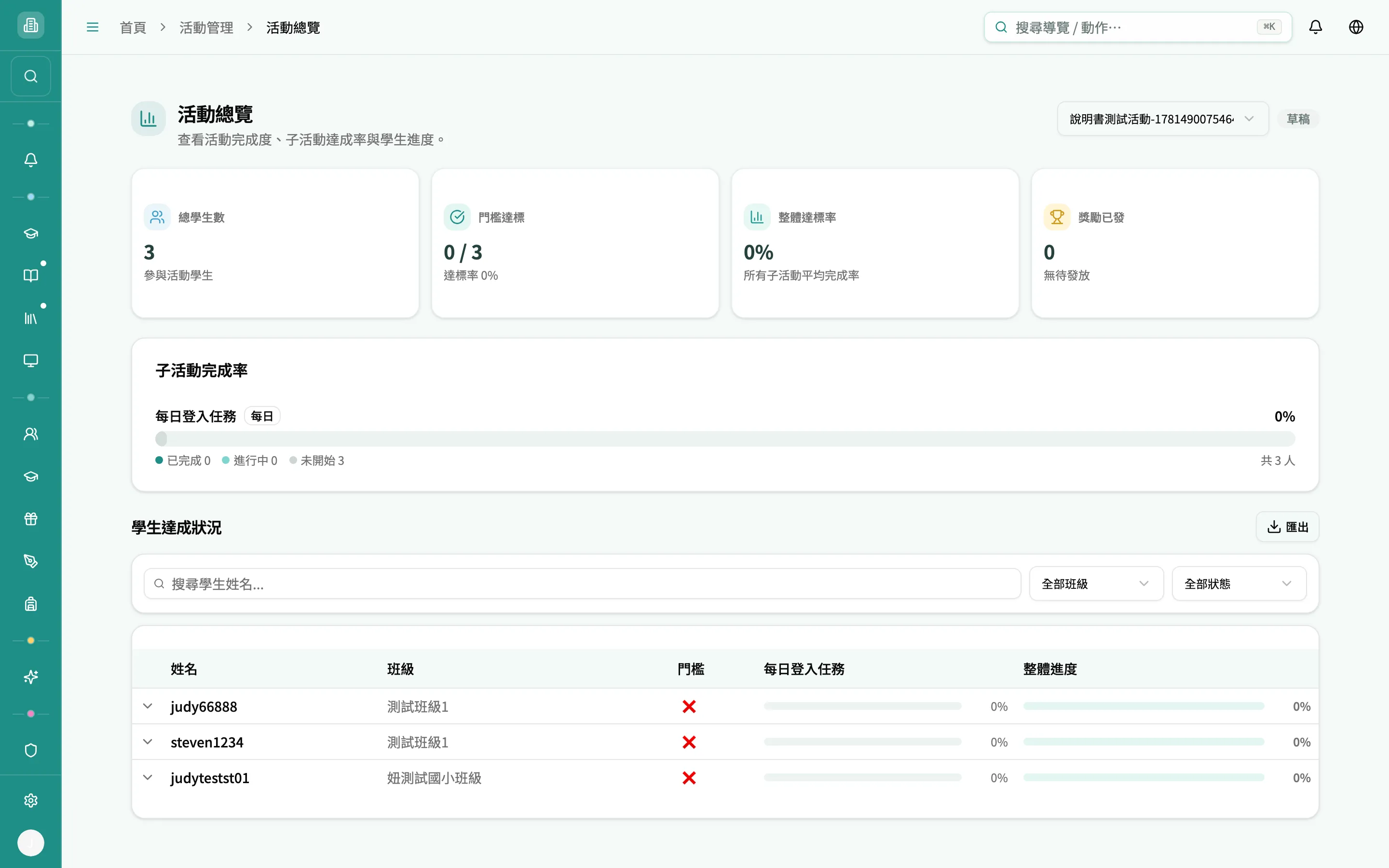Image resolution: width=1389 pixels, height=868 pixels.
Task: Open the gift box sidebar icon
Action: [x=30, y=519]
